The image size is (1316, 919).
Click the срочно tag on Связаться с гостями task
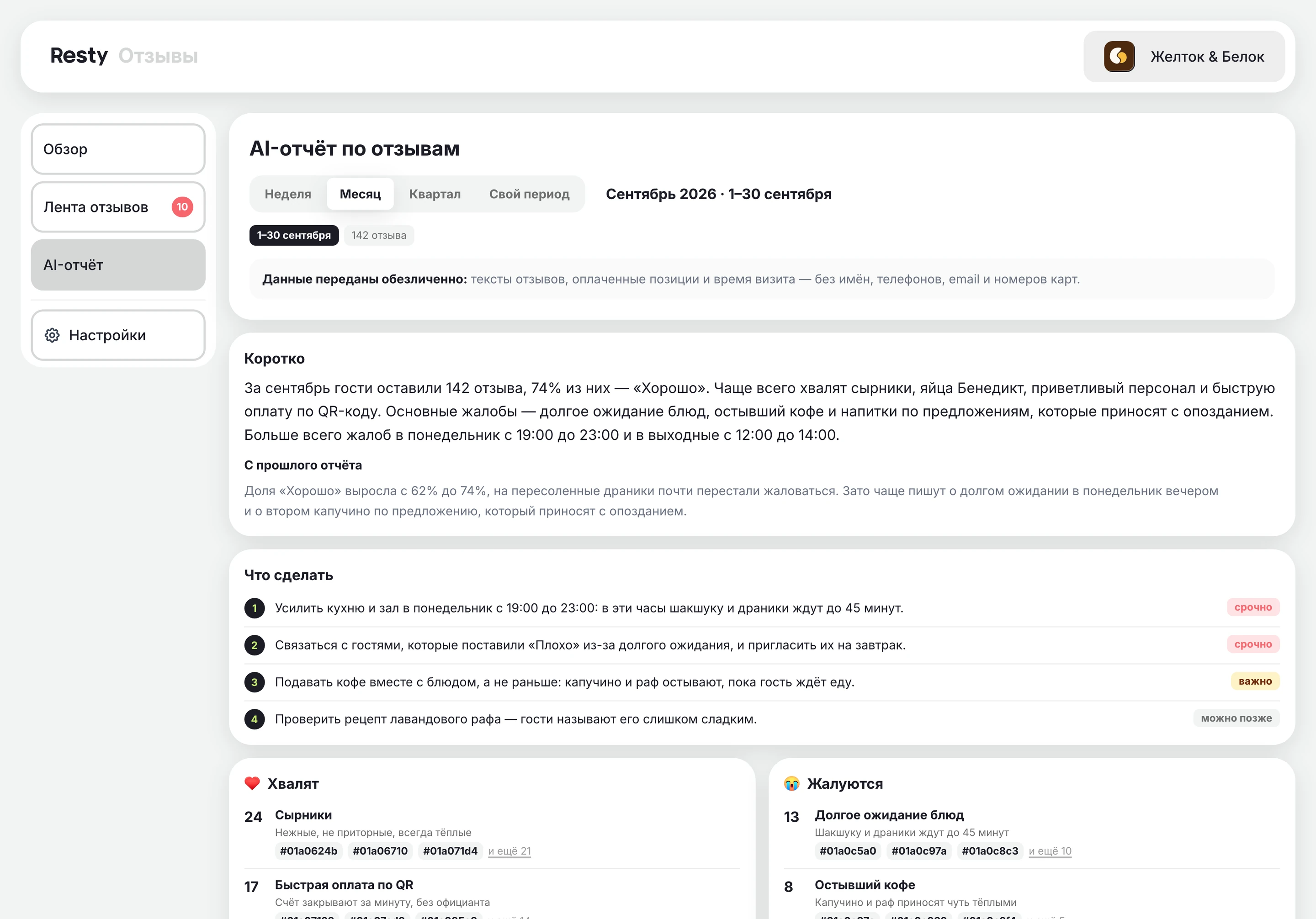coord(1253,644)
